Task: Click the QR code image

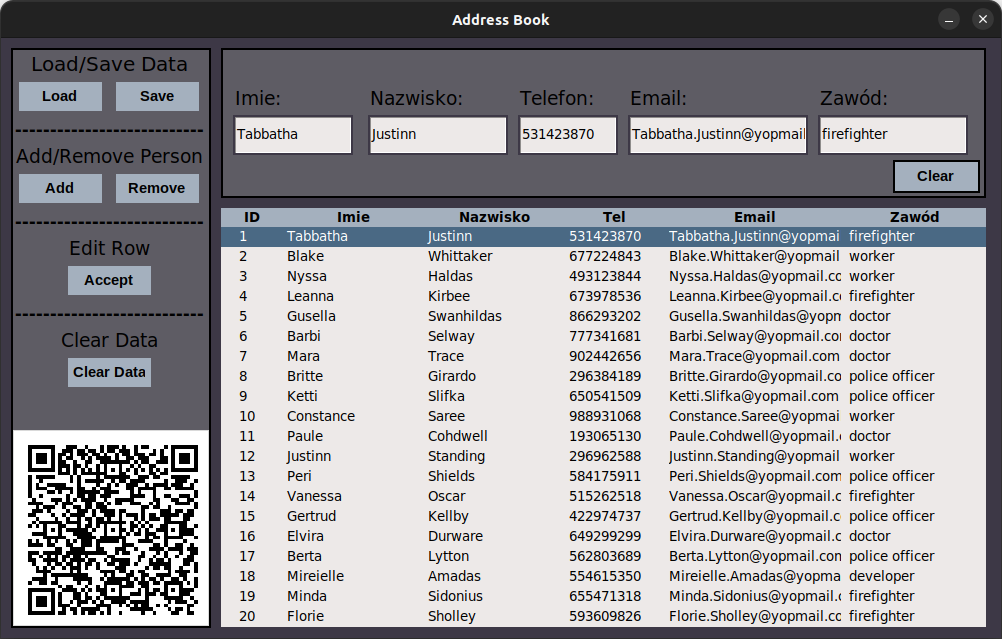Action: tap(110, 527)
